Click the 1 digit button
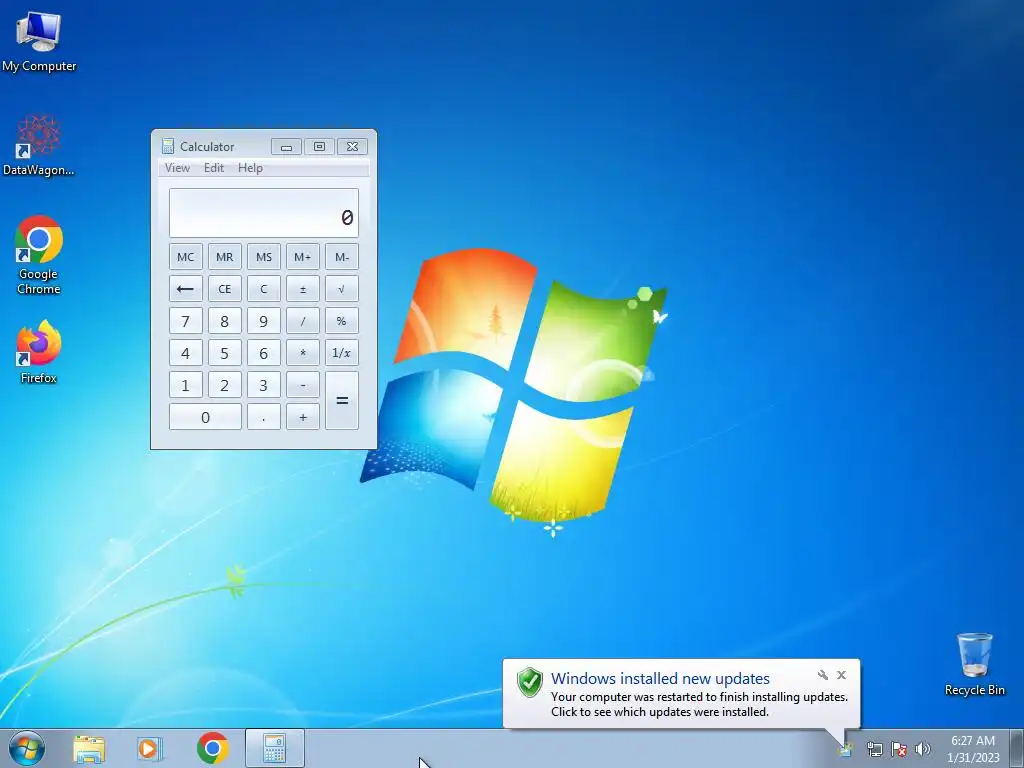The image size is (1024, 768). point(185,385)
